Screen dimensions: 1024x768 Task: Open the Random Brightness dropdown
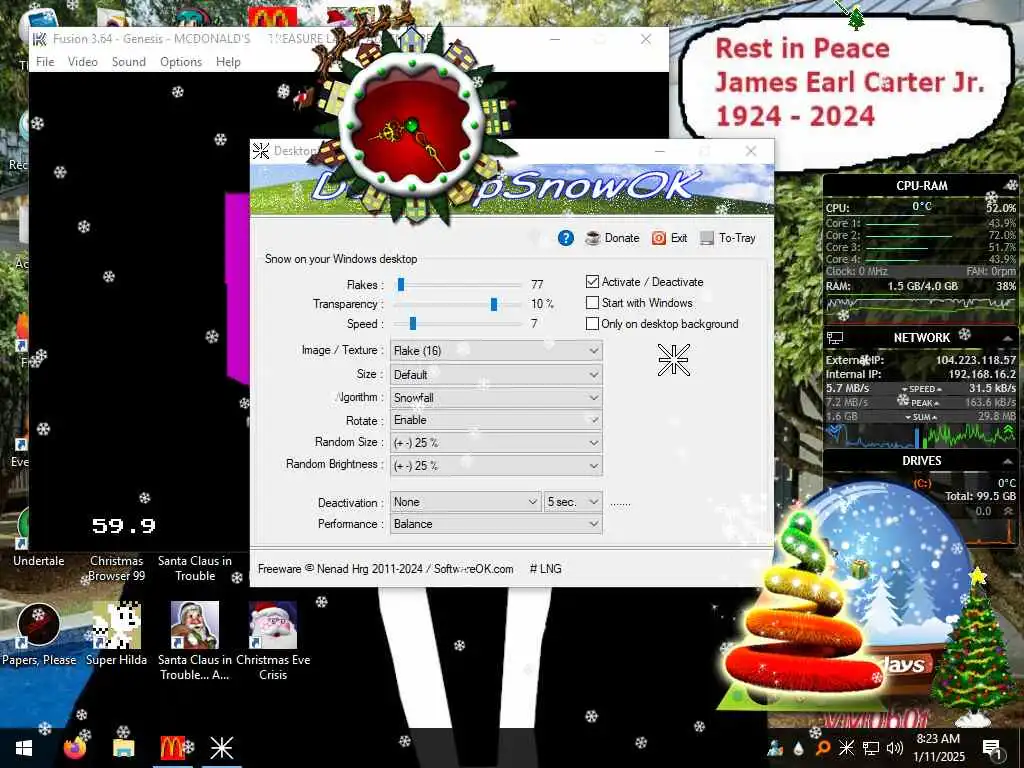click(x=496, y=466)
